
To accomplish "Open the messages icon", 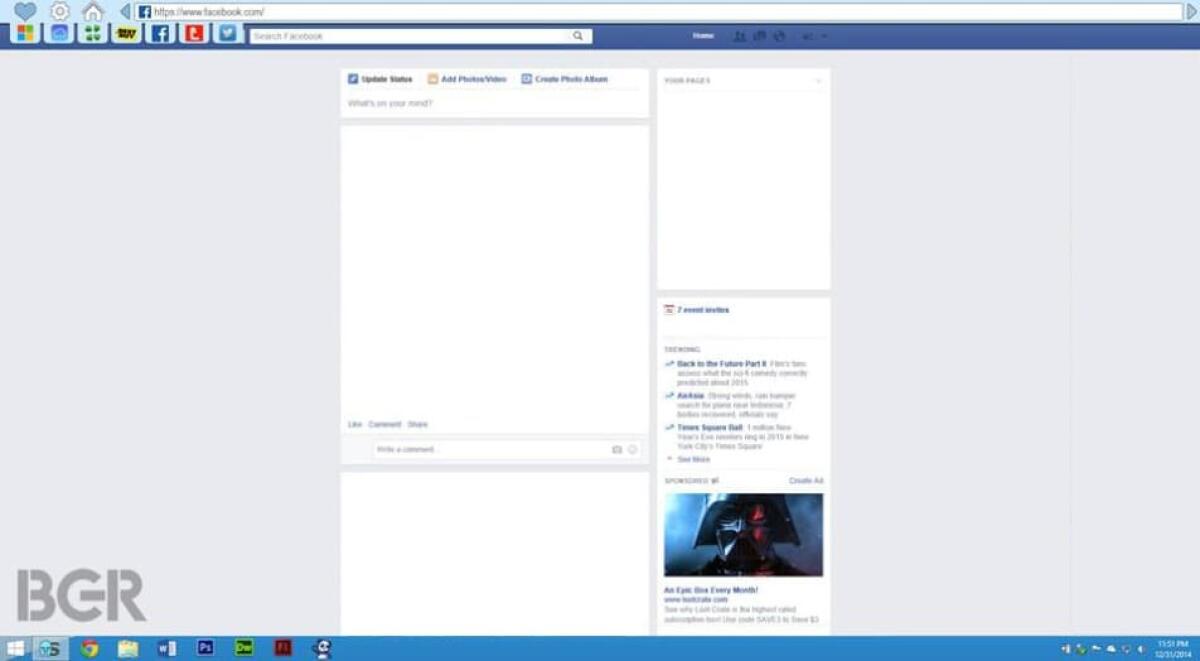I will pos(760,36).
